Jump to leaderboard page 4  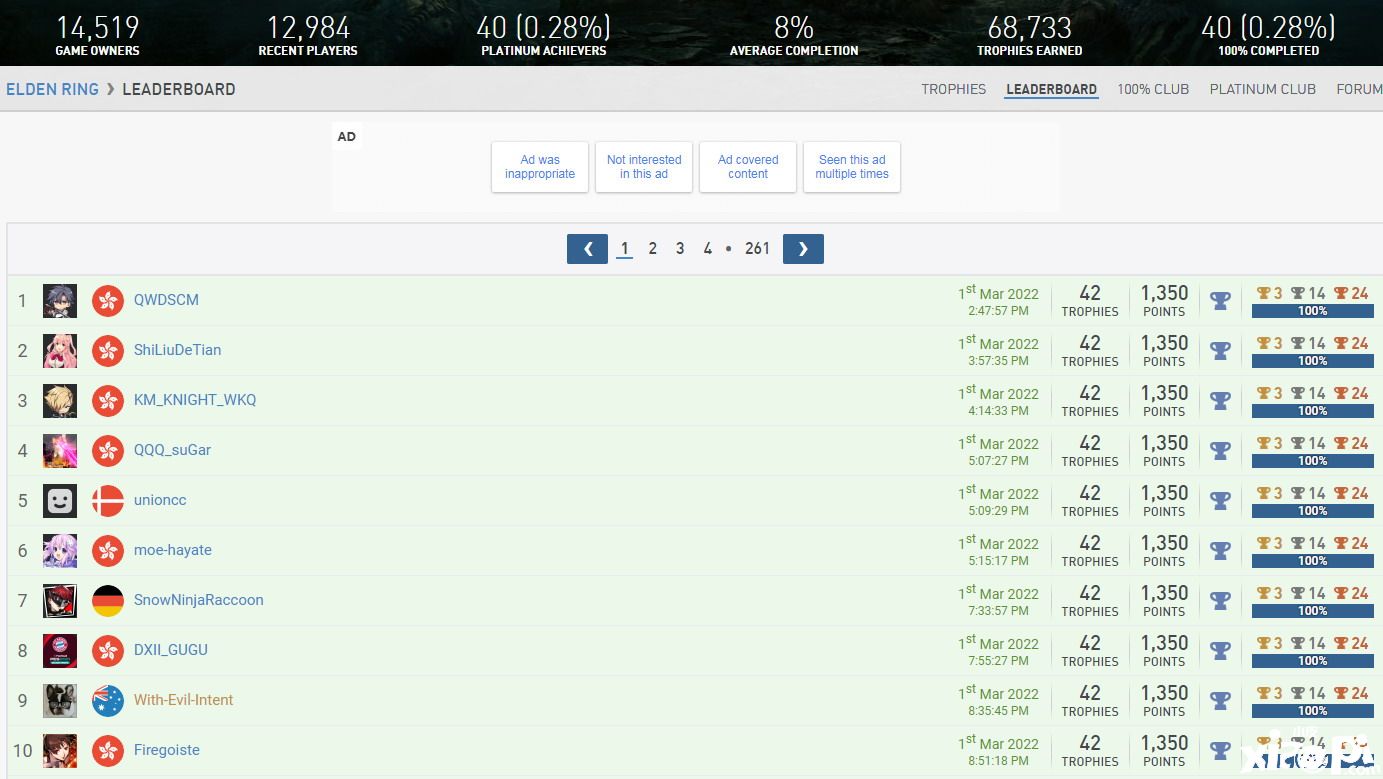click(x=707, y=249)
